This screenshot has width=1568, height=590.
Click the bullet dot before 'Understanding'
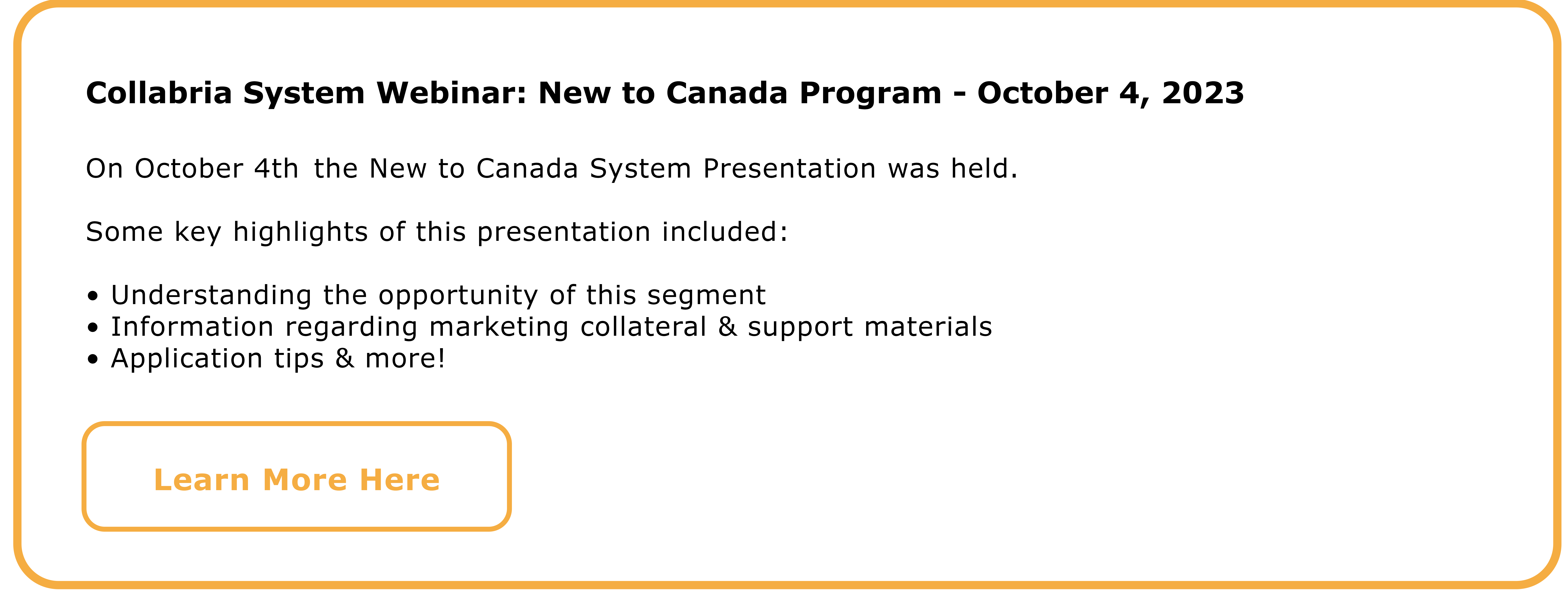(93, 296)
